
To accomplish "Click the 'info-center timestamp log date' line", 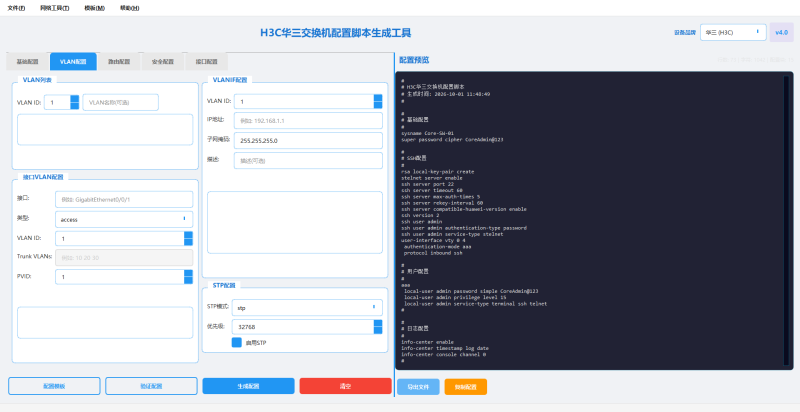I will [444, 348].
